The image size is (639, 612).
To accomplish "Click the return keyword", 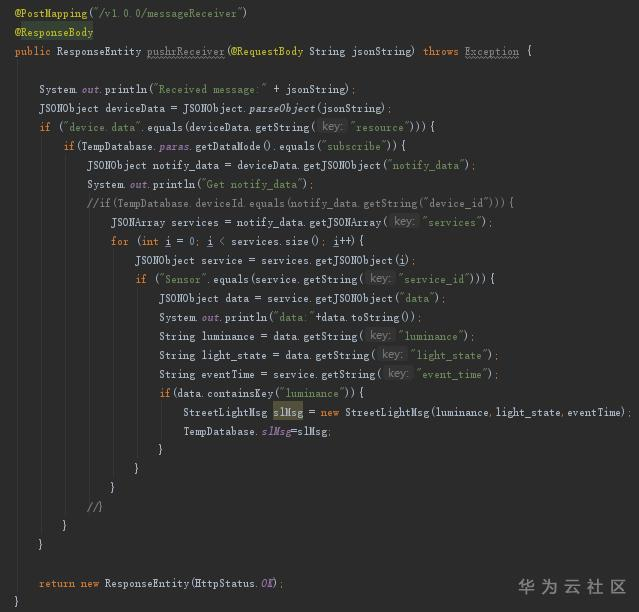I will (57, 583).
